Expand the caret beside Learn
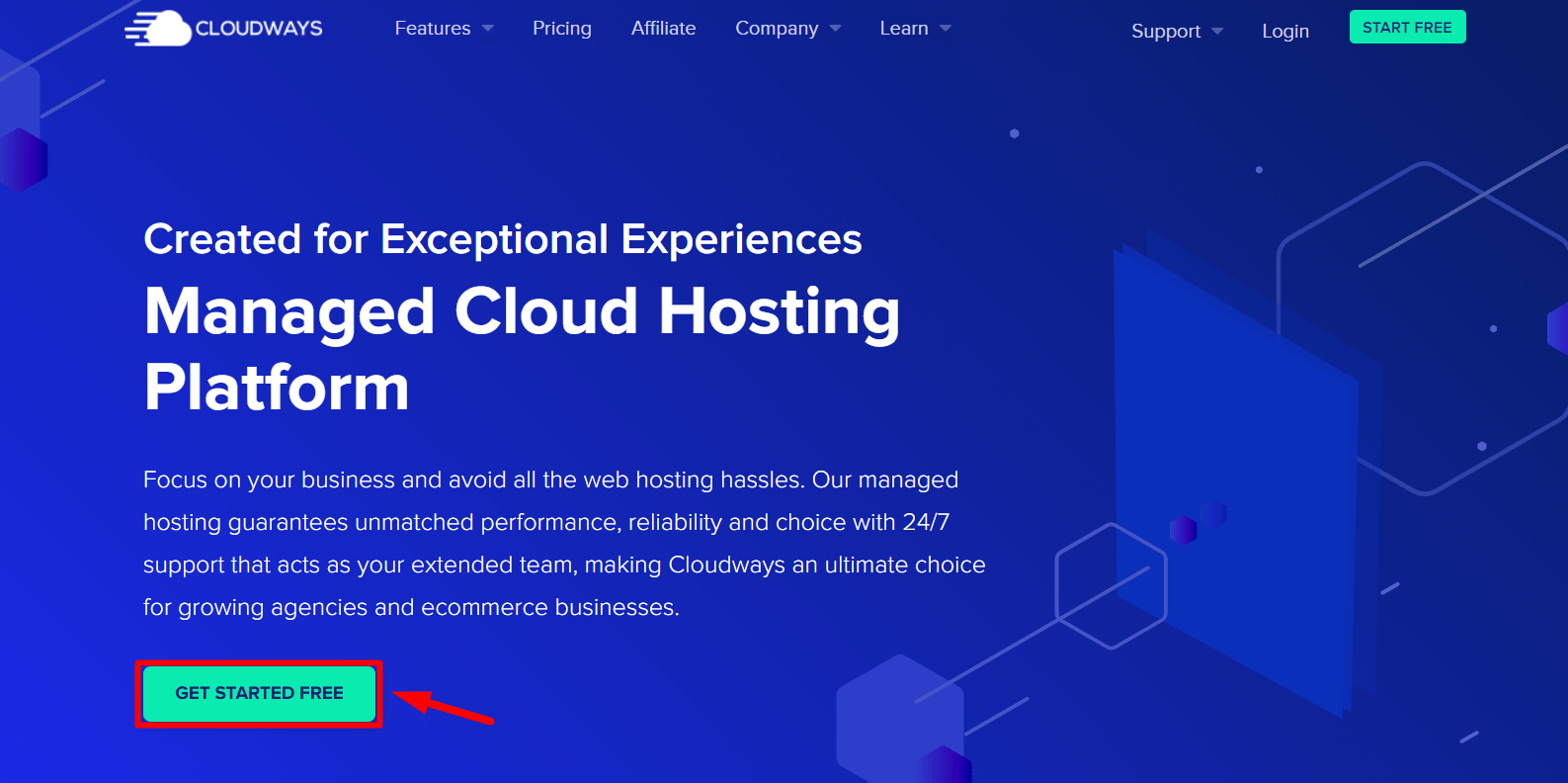 [x=946, y=29]
